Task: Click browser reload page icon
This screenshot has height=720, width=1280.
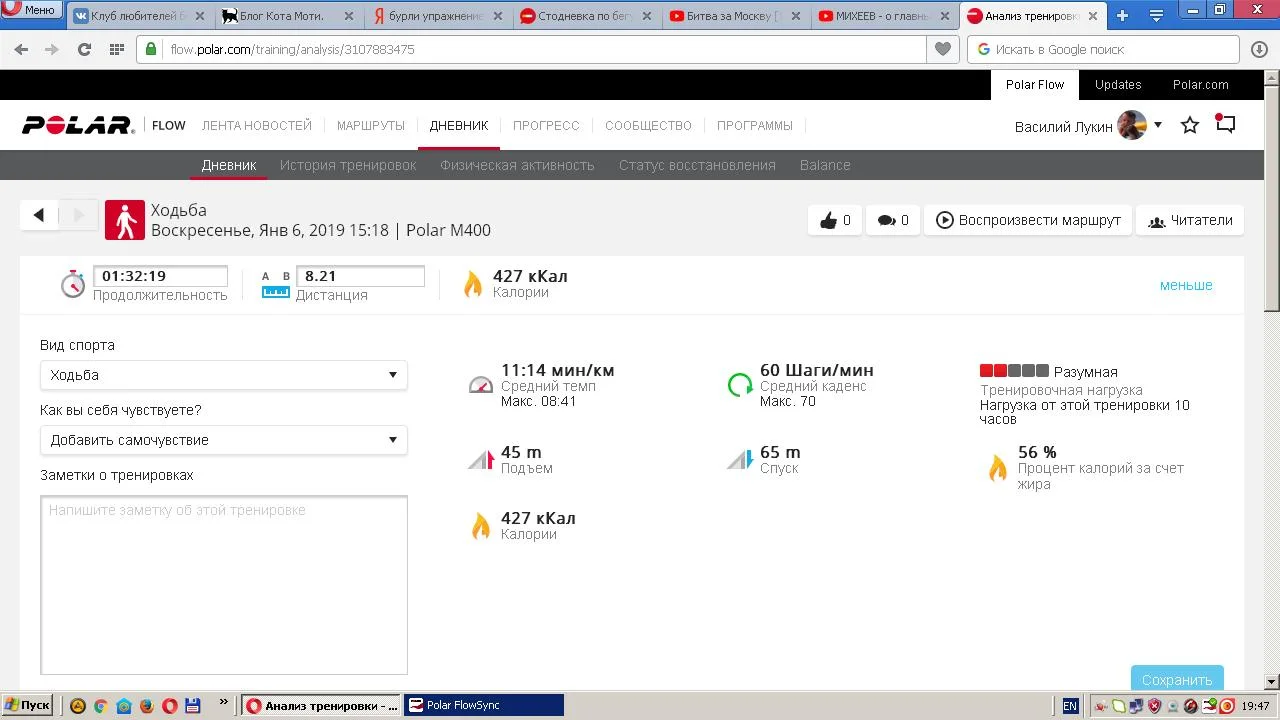Action: coord(84,49)
